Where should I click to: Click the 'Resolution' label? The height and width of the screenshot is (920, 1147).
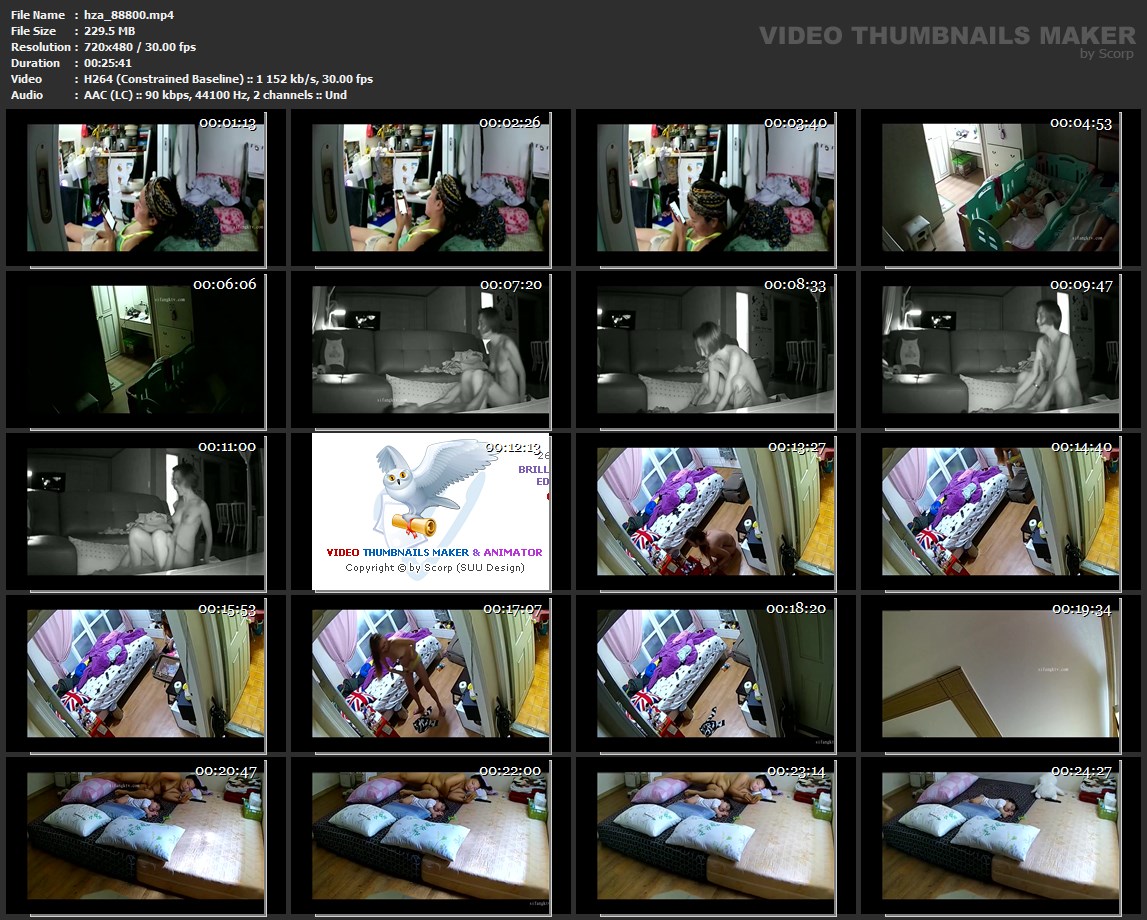40,47
